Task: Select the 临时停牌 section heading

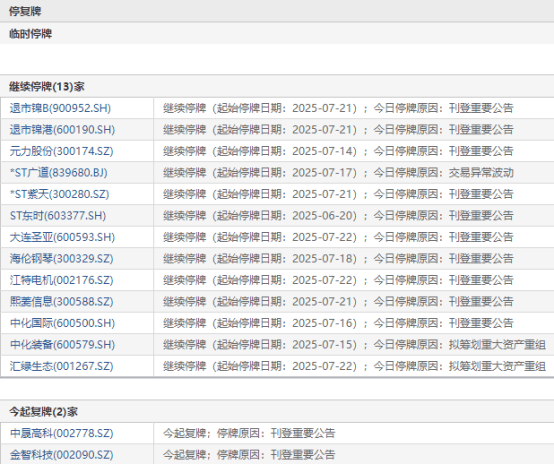Action: pos(30,34)
